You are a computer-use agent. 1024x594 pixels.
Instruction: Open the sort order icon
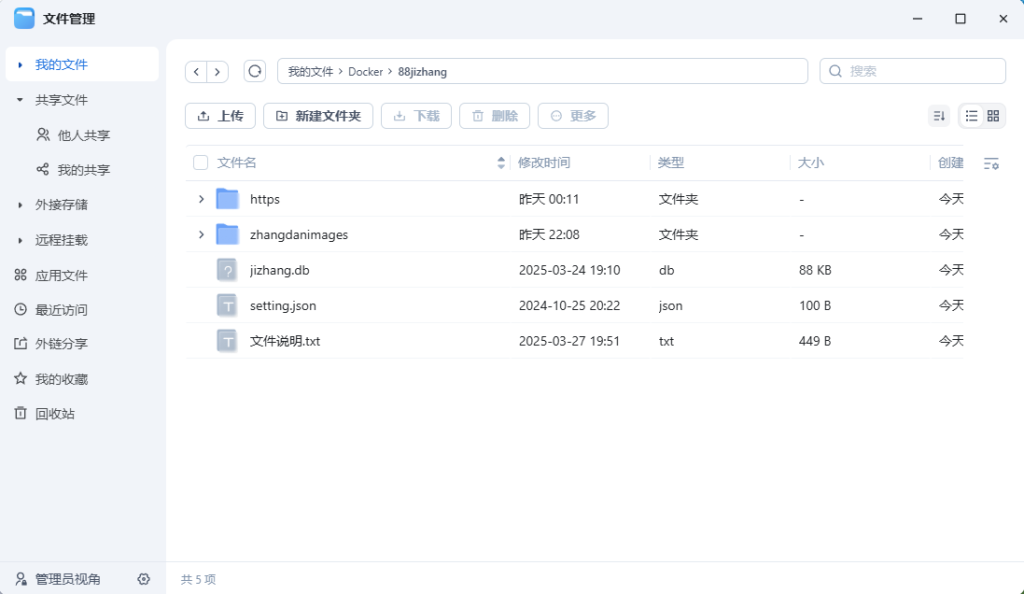tap(938, 116)
